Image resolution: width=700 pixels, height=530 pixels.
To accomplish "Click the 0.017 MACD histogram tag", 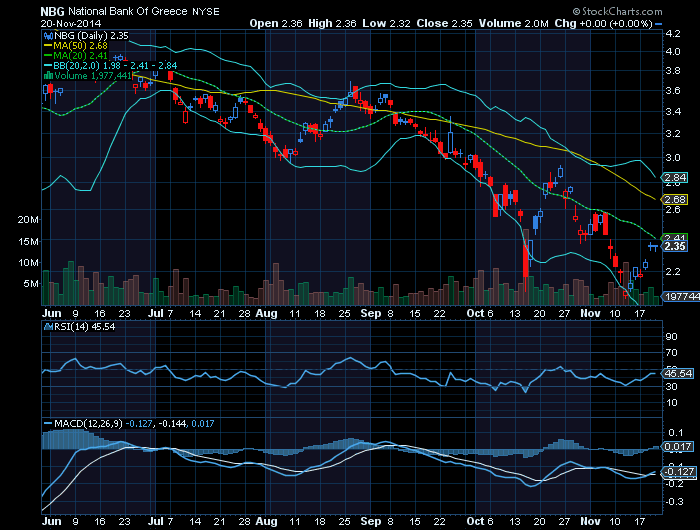I will coord(678,447).
